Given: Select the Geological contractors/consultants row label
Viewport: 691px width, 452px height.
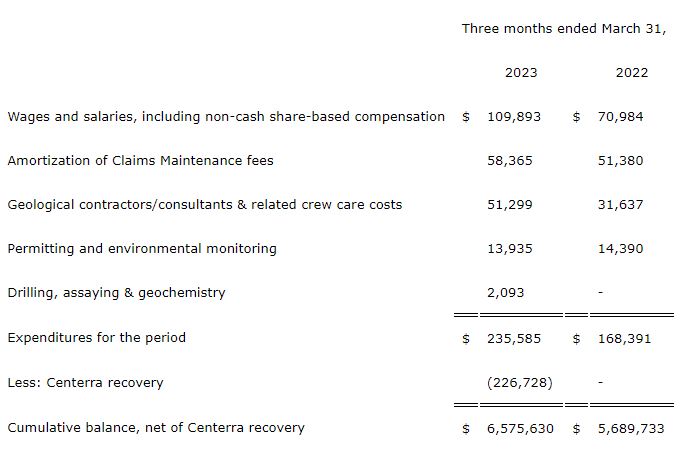Looking at the screenshot, I should 204,205.
